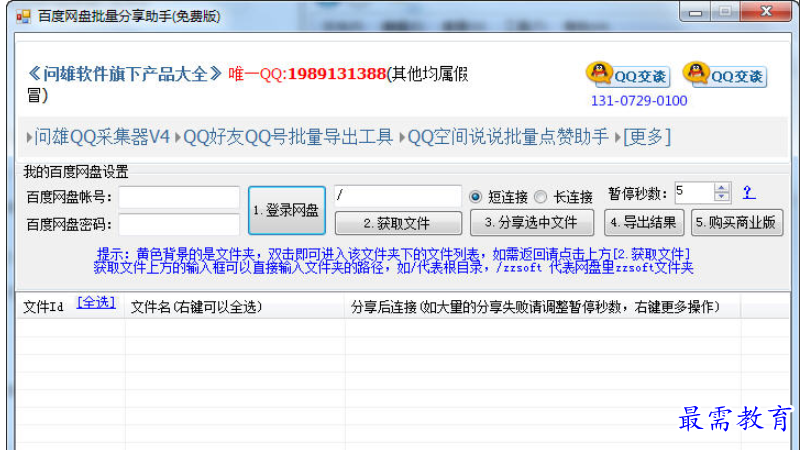Screen dimensions: 800x450
Task: Click phone number 131-0729-0100
Action: coord(639,101)
